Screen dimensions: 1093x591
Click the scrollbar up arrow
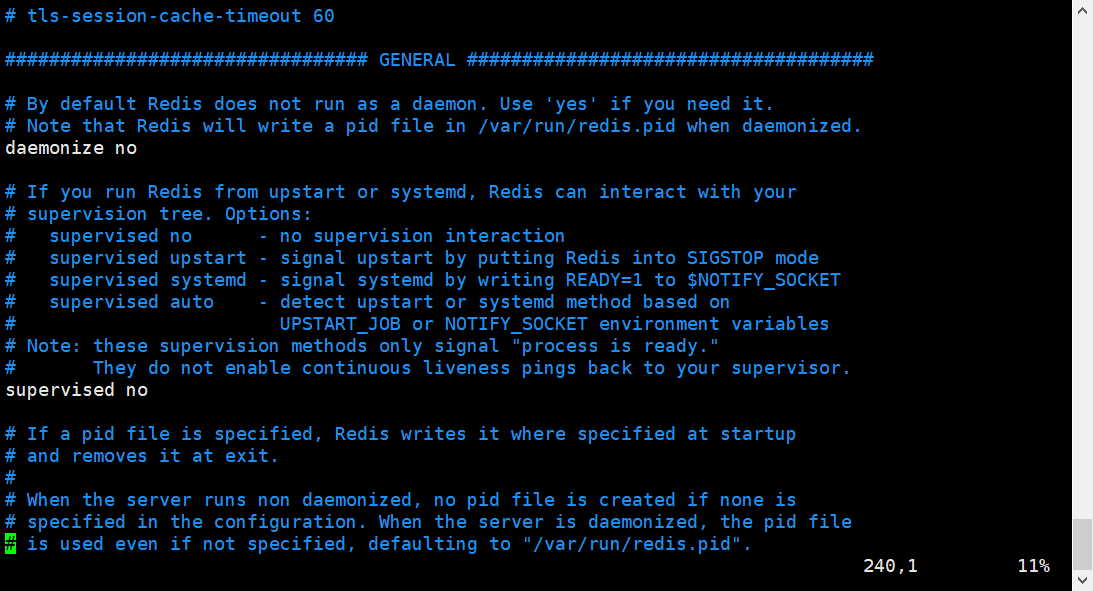tap(1082, 10)
